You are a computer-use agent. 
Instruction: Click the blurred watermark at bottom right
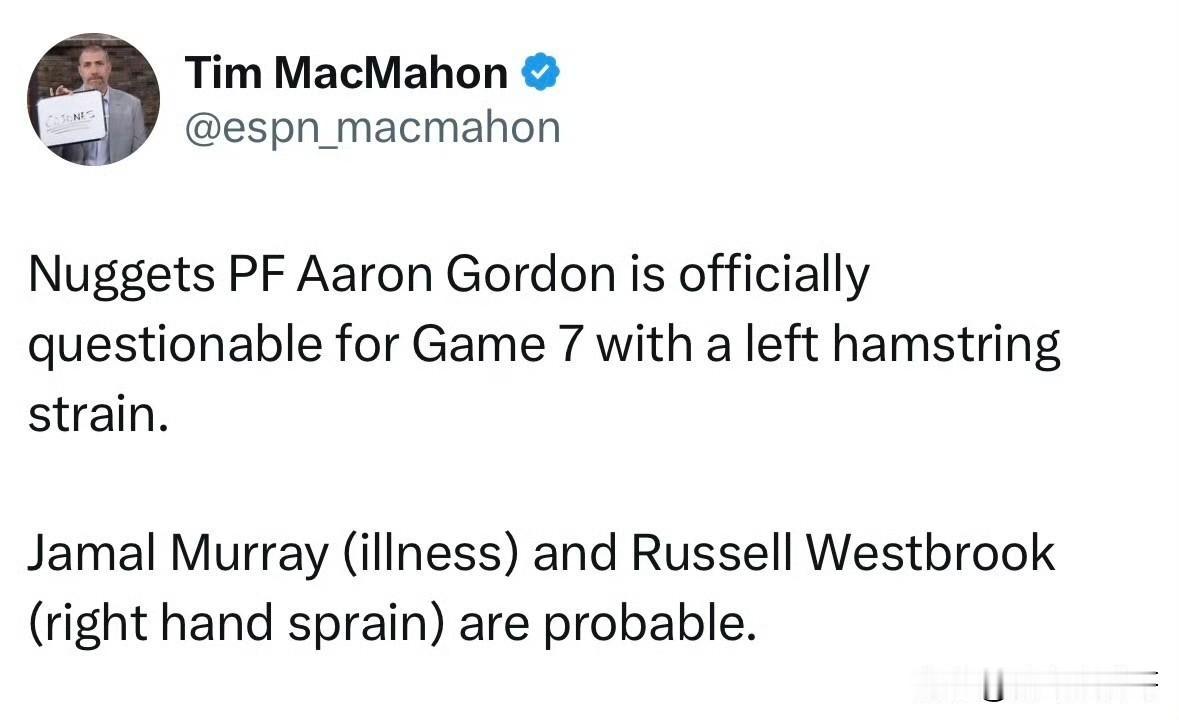tap(1038, 685)
